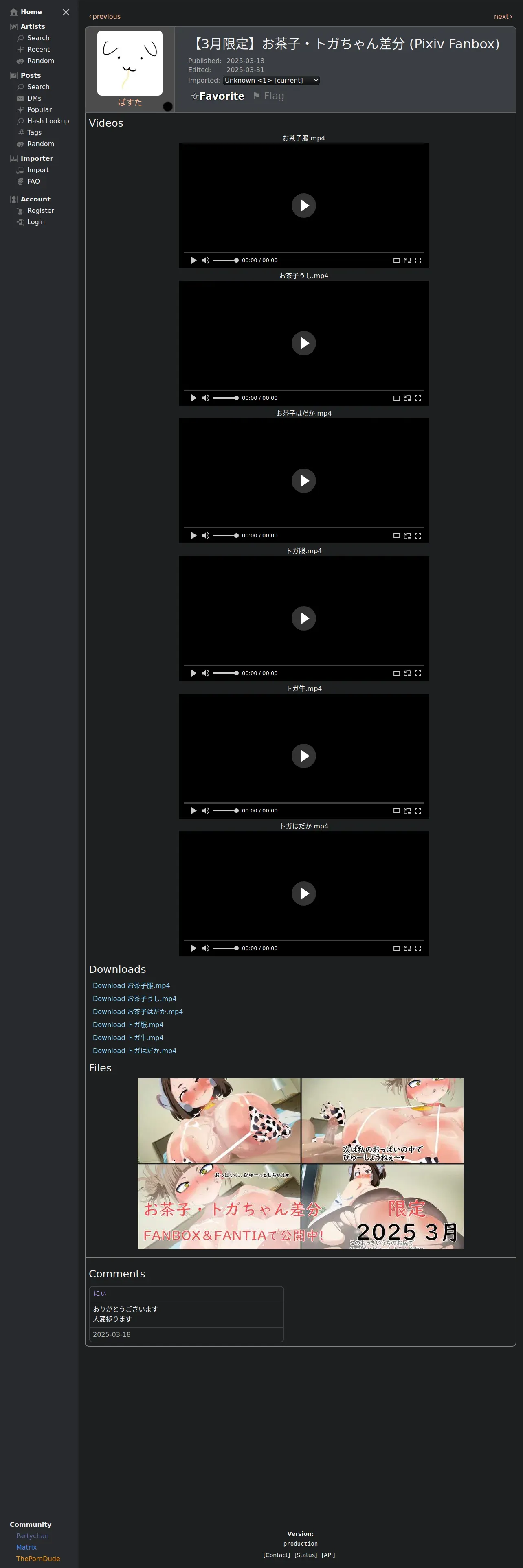Enter fullscreen on トガ牛.mp4
This screenshot has width=523, height=1568.
coord(418,811)
